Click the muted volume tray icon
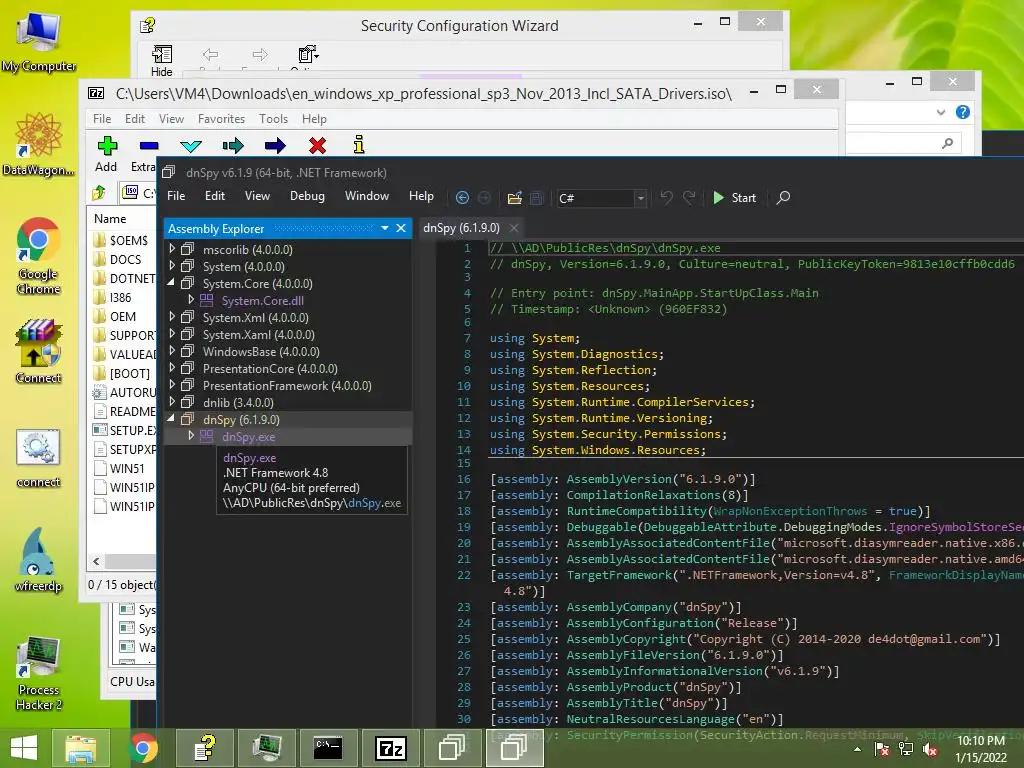The width and height of the screenshot is (1024, 768). [x=930, y=750]
